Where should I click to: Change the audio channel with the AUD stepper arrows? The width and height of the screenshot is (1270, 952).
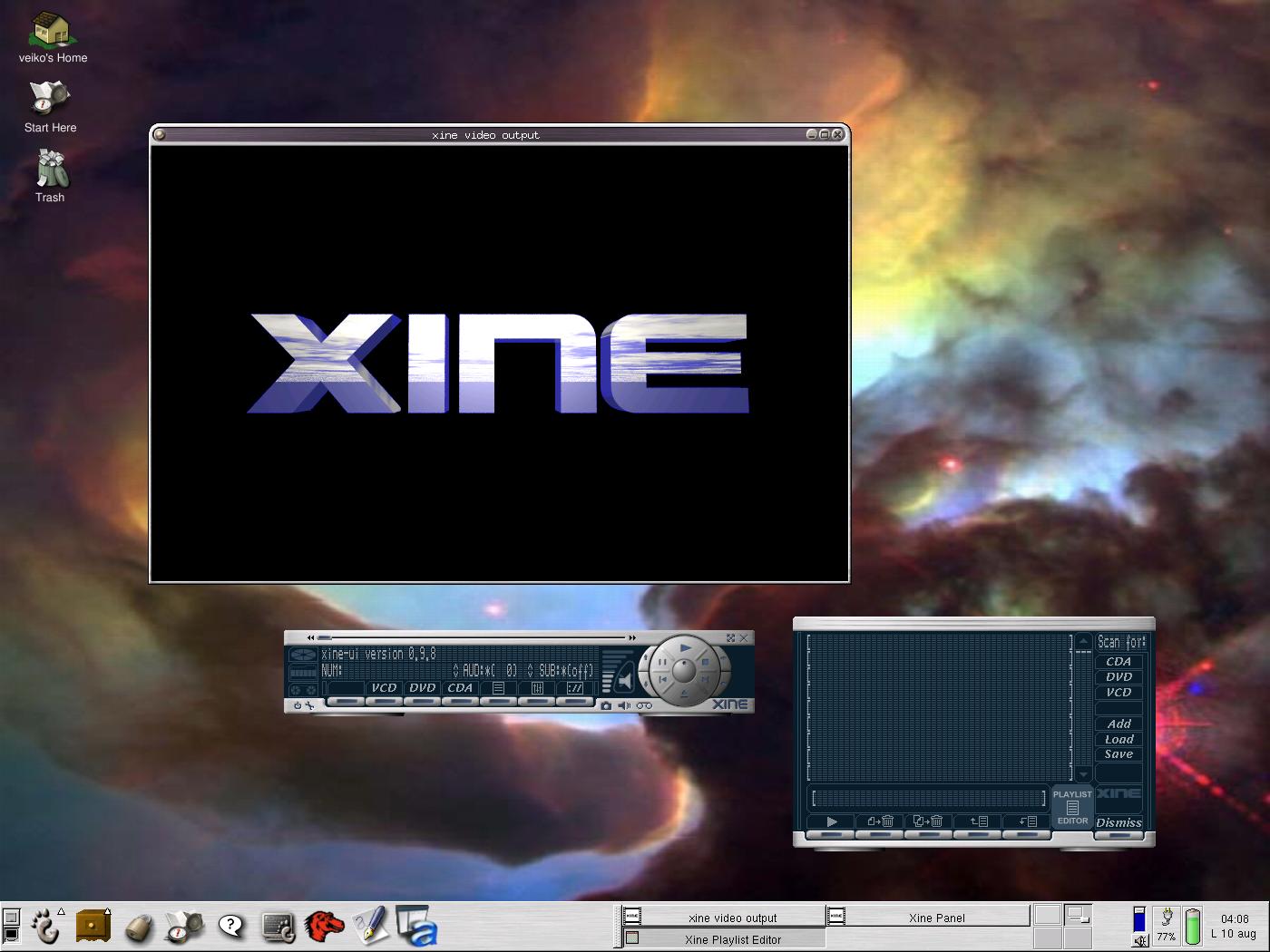coord(455,670)
